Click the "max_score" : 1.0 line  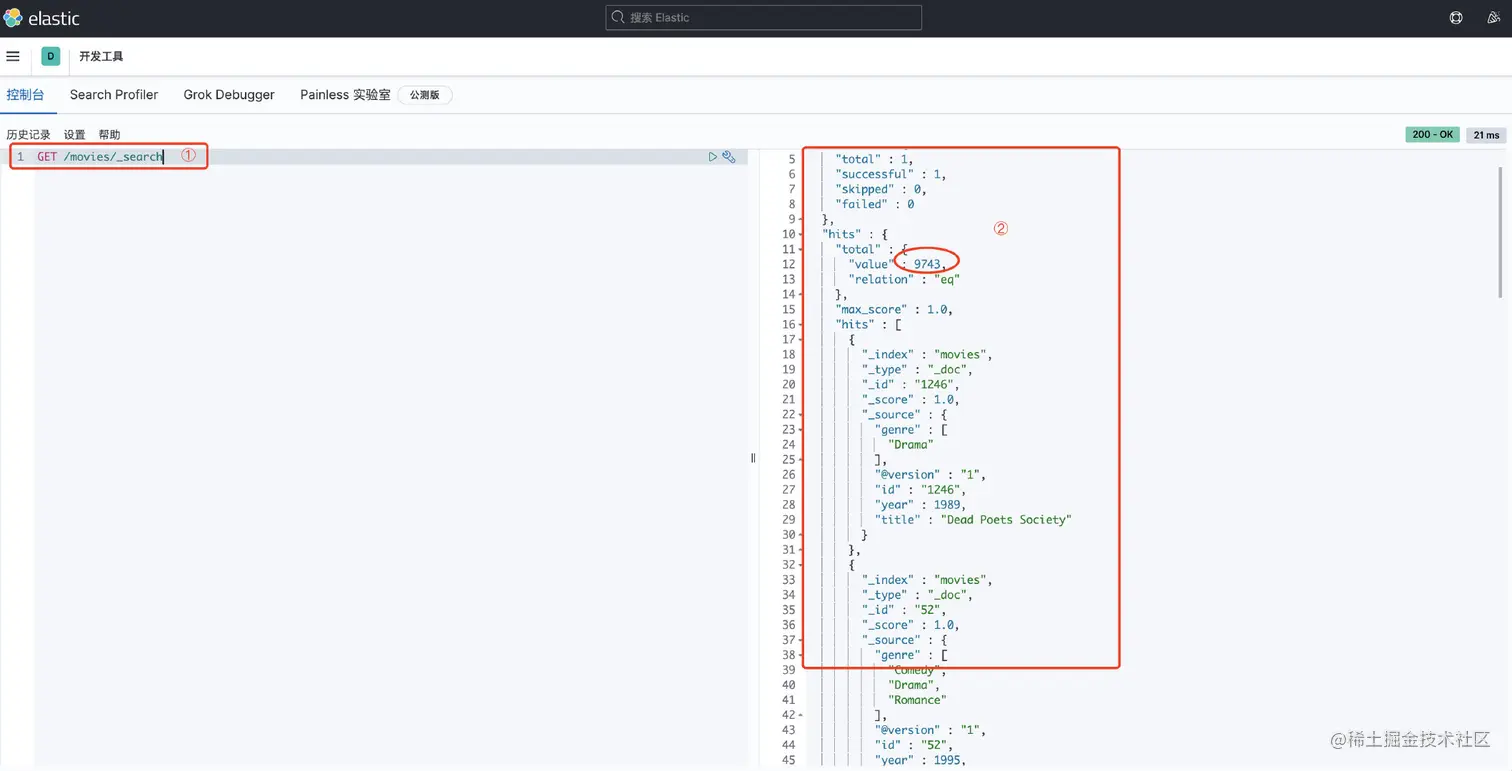pyautogui.click(x=894, y=309)
